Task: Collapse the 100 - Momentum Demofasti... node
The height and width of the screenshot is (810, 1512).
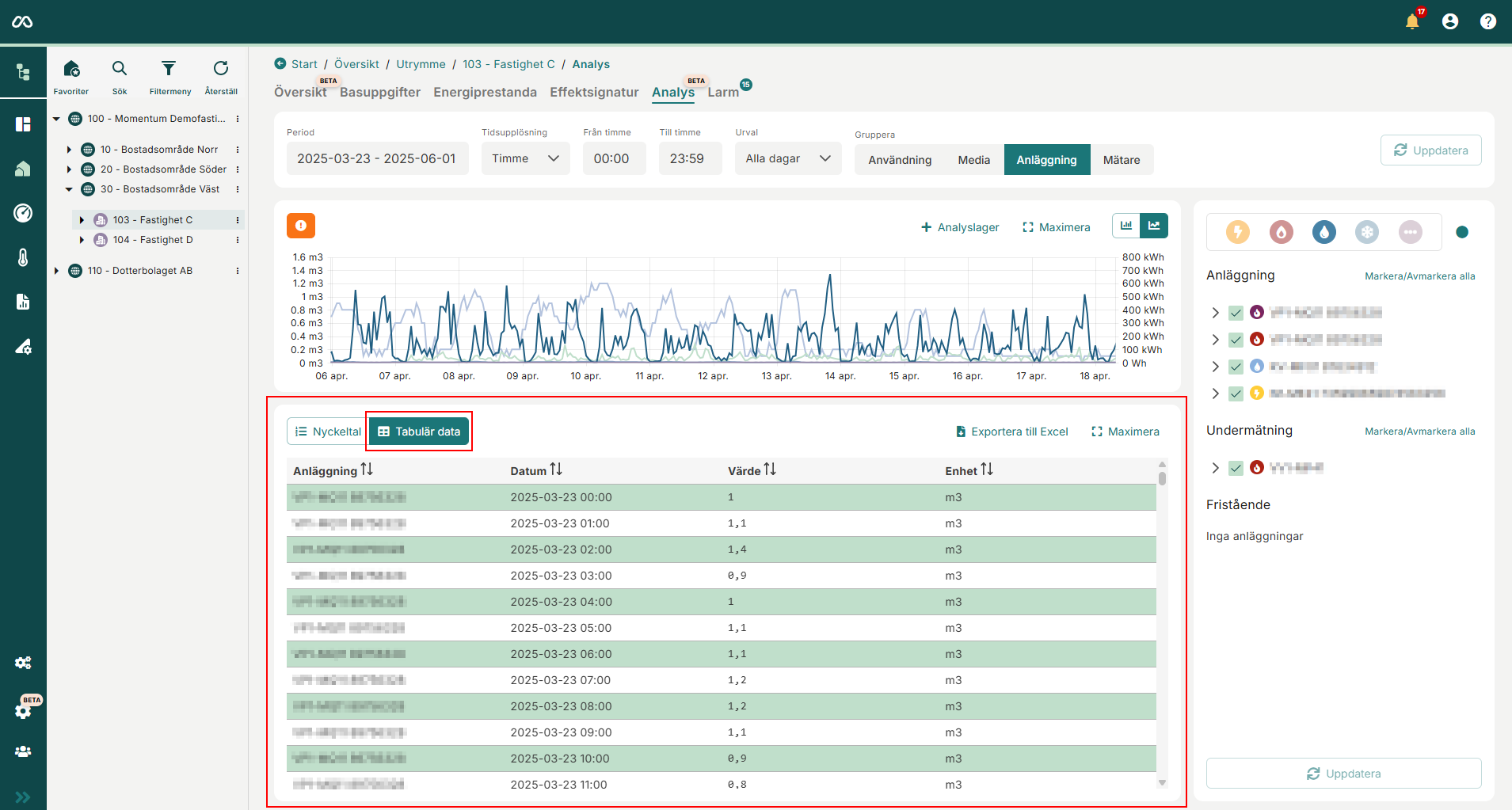Action: point(56,119)
